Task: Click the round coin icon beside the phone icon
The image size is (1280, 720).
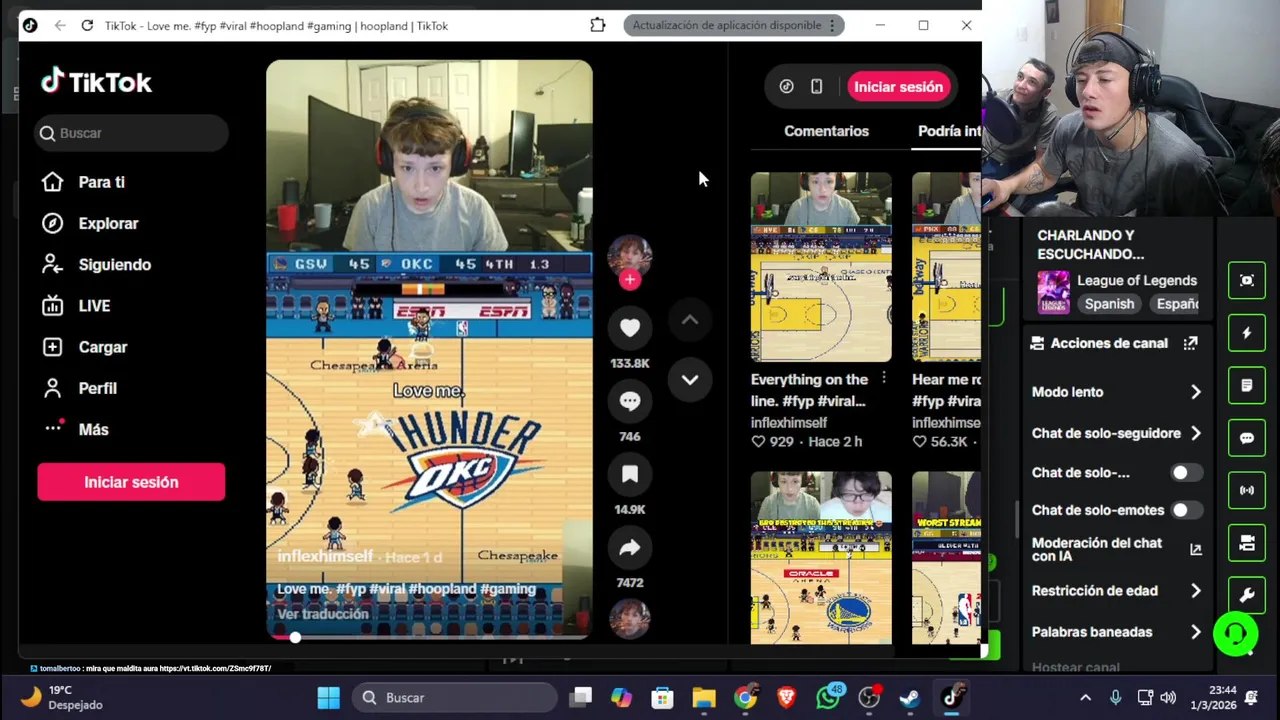Action: (x=787, y=87)
